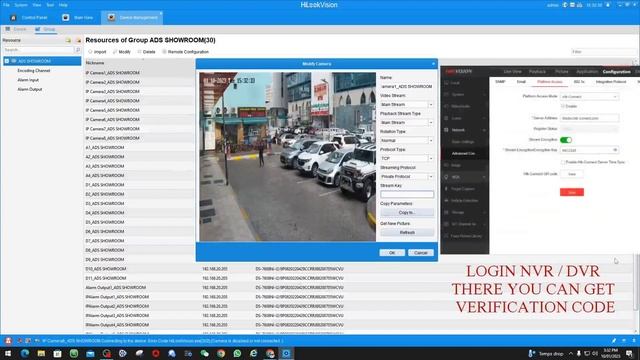640x360 pixels.
Task: Open the Rotation Type dropdown
Action: tap(407, 140)
